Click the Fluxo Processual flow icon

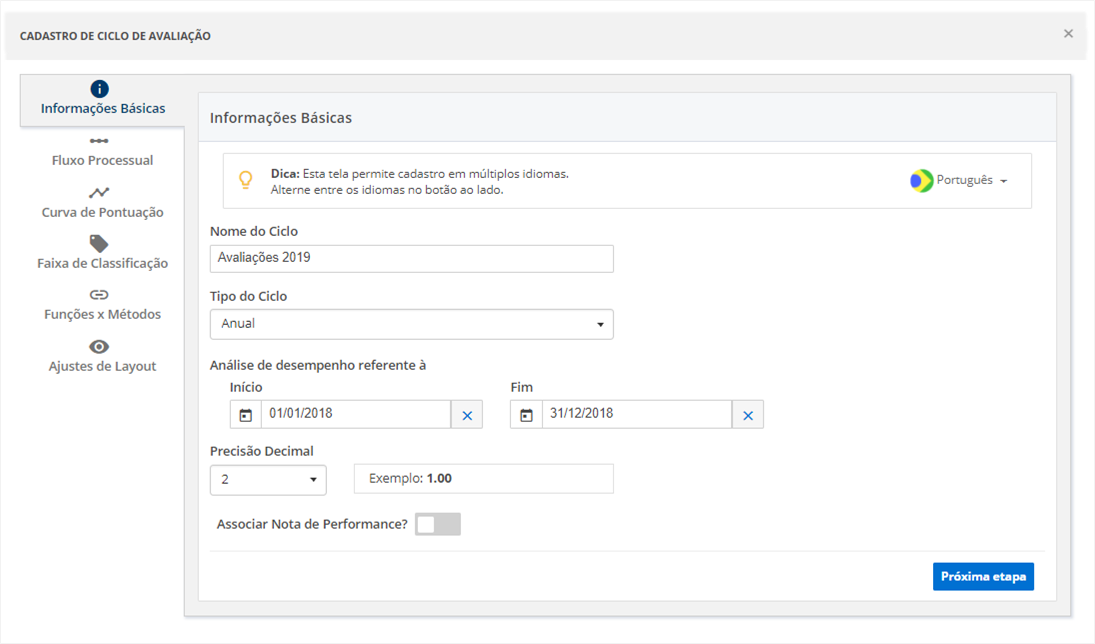coord(99,141)
